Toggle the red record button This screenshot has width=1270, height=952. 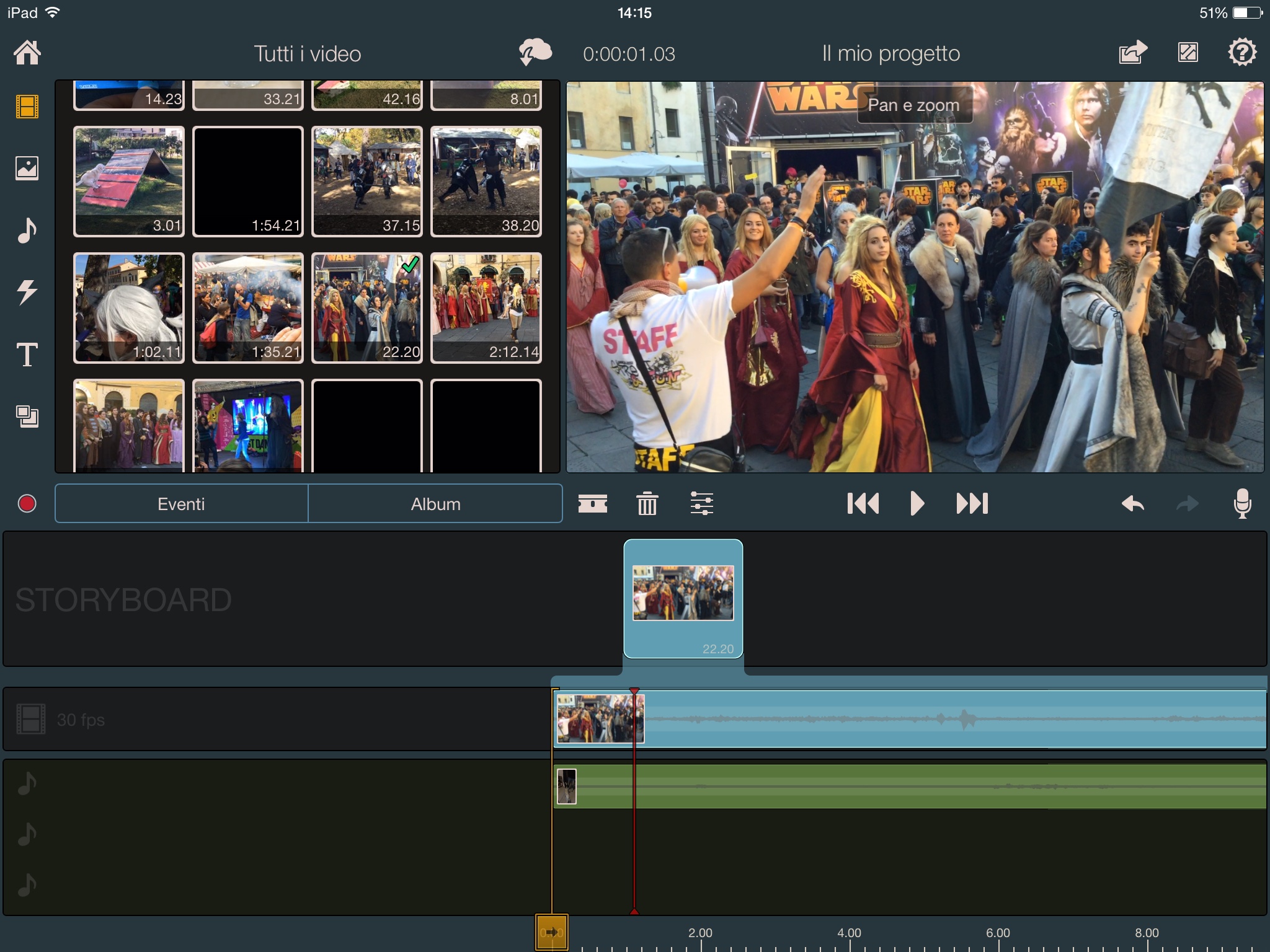pyautogui.click(x=27, y=503)
